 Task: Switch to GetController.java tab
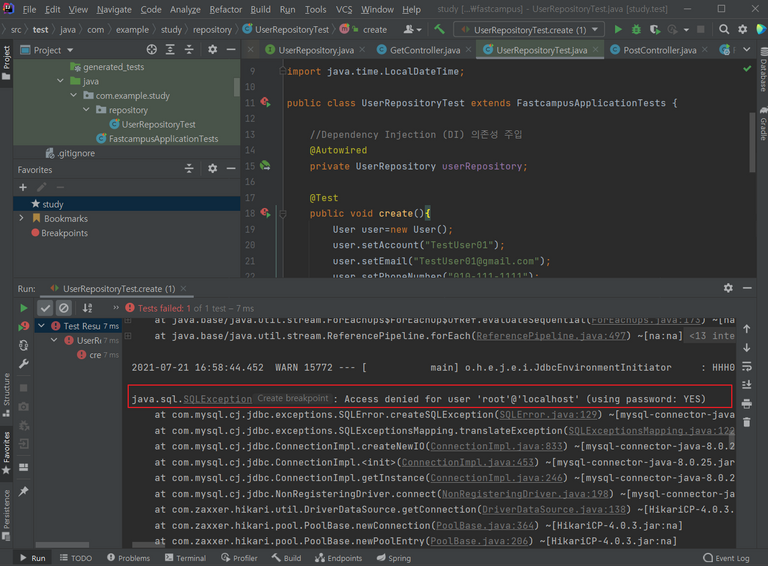[x=425, y=50]
